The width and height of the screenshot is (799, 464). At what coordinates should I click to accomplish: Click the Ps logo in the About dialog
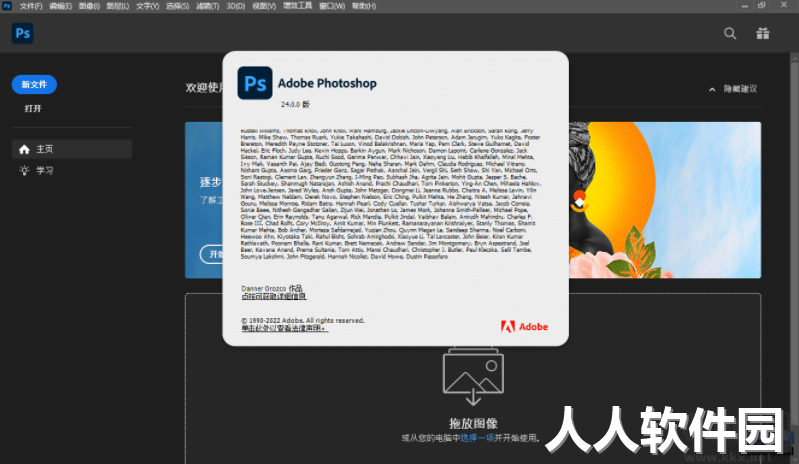click(255, 83)
